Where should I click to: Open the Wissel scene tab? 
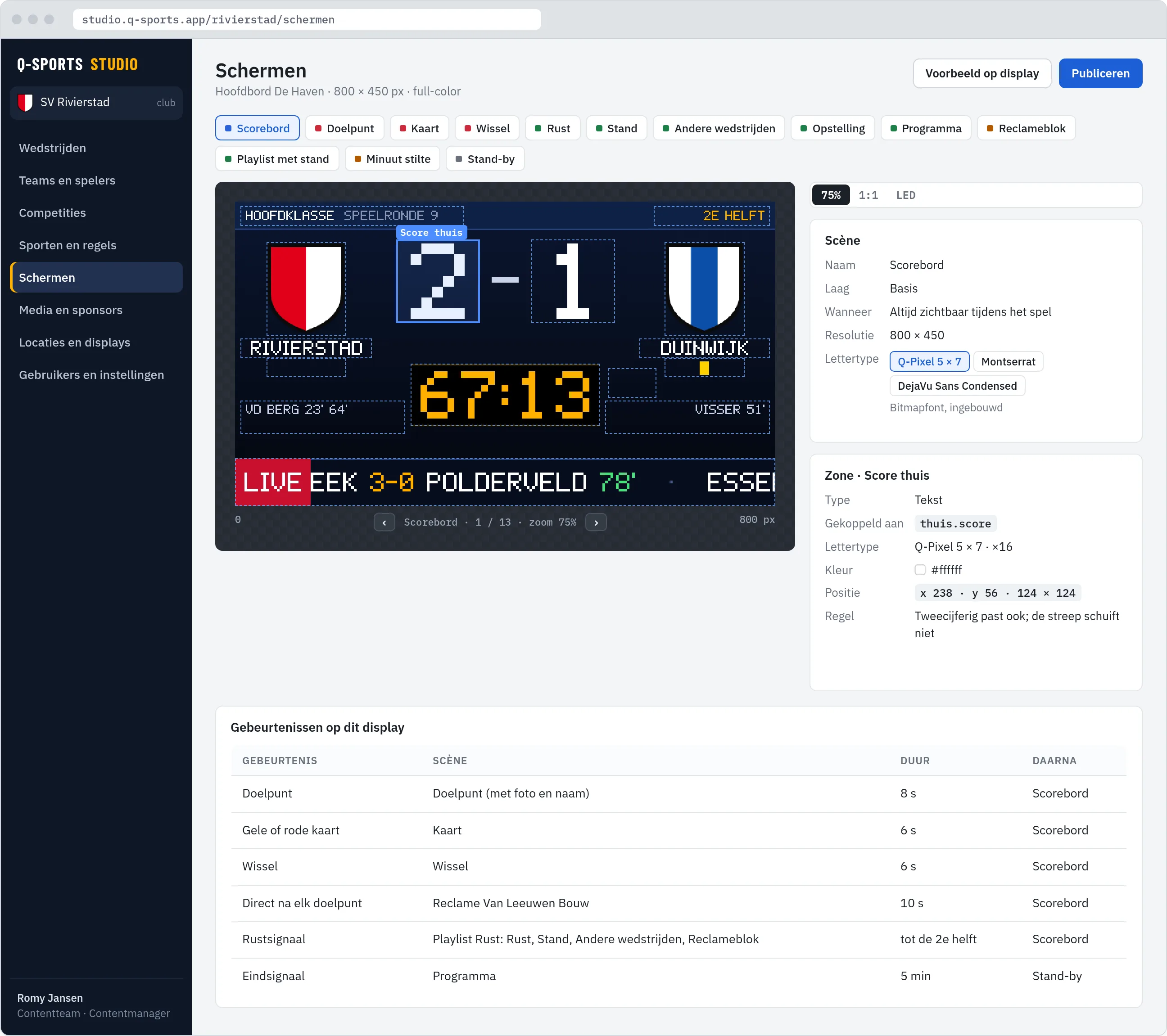487,128
